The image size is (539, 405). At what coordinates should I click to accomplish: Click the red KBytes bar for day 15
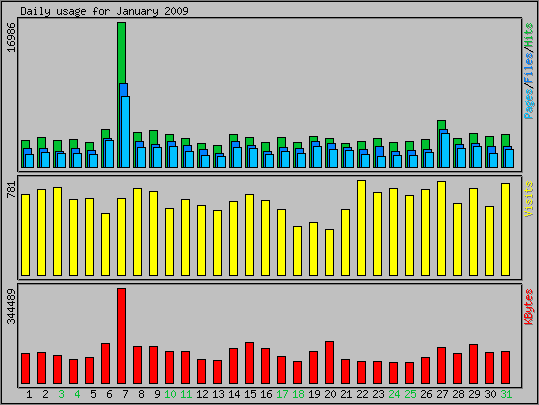coord(250,363)
